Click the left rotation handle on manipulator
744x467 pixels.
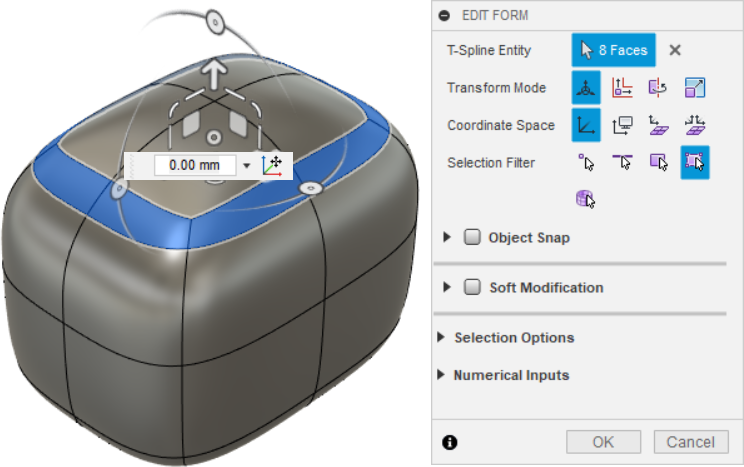pyautogui.click(x=119, y=190)
